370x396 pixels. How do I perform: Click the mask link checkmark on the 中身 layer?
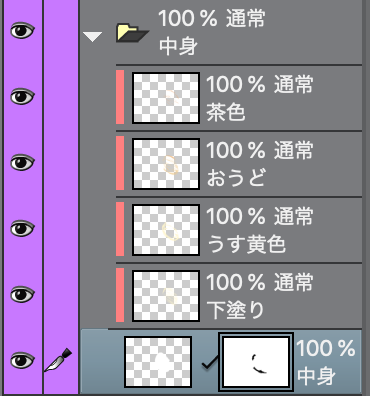pyautogui.click(x=210, y=362)
